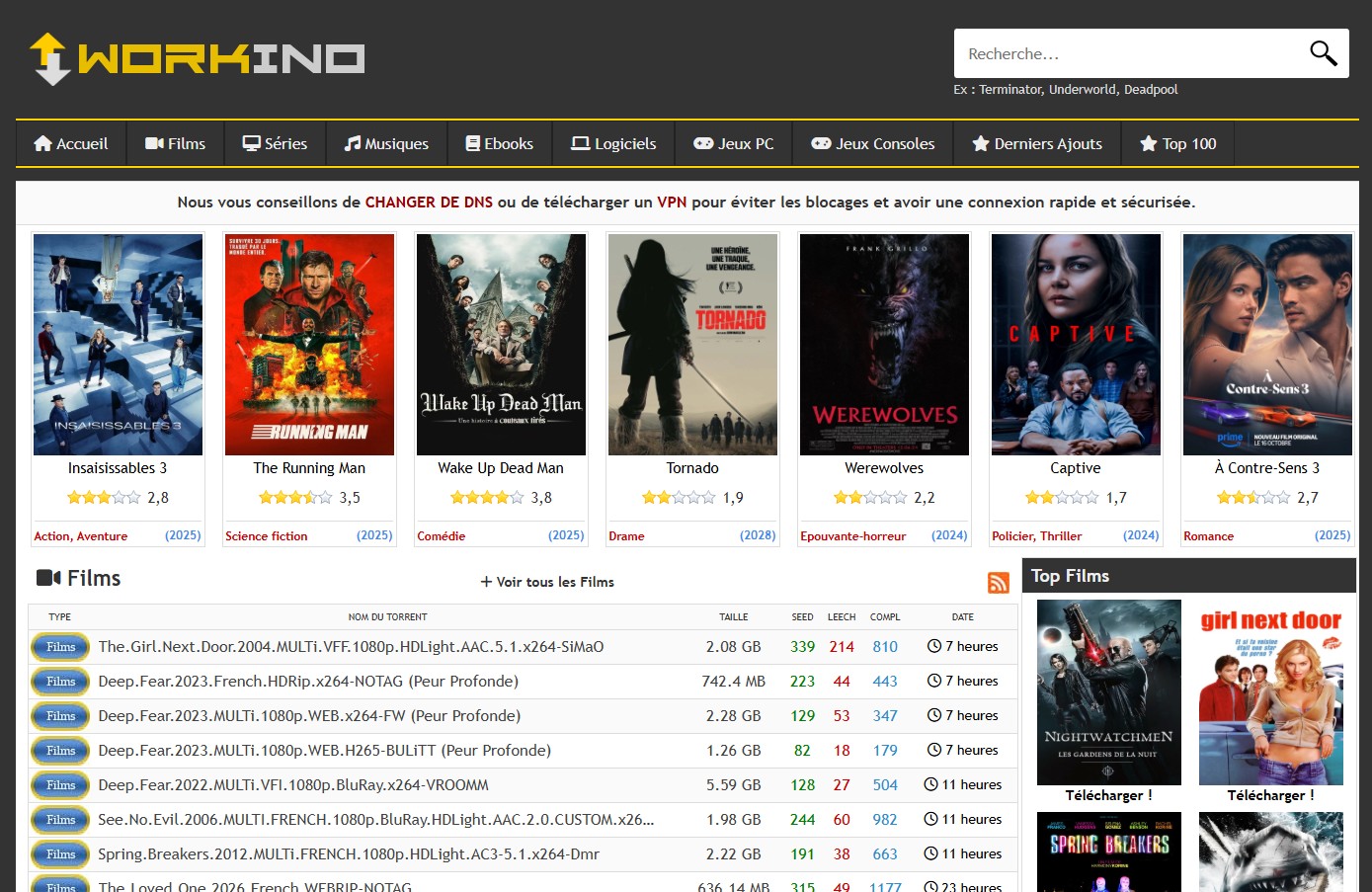This screenshot has height=892, width=1372.
Task: Click the Girl Next Door poster in Top Films
Action: click(x=1271, y=692)
